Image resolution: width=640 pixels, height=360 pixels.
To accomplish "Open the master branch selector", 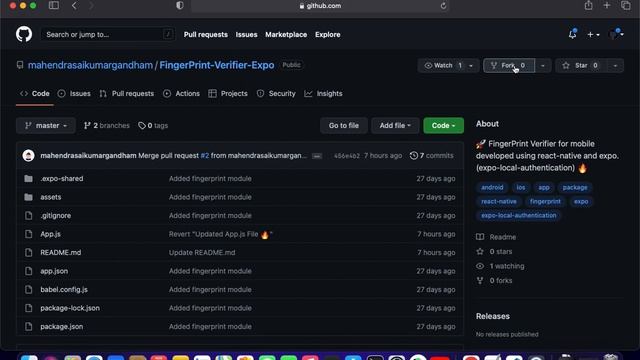I will 46,125.
